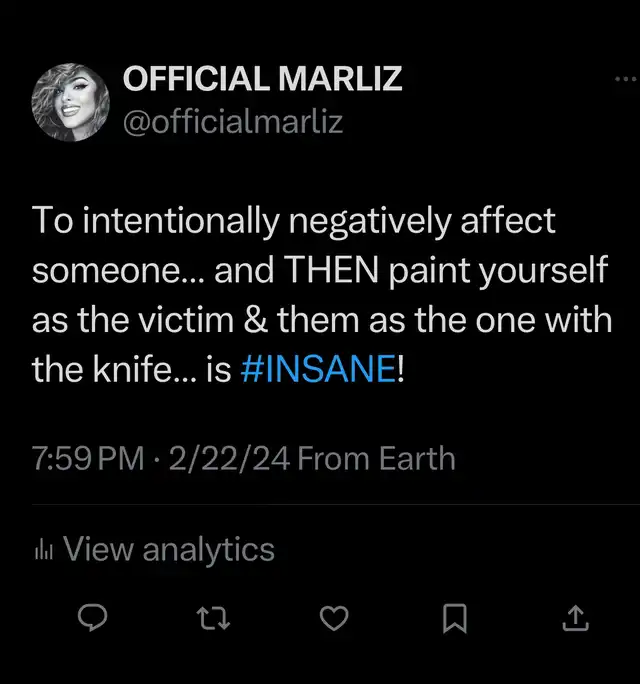Open the #INSANE hashtag
Image resolution: width=640 pixels, height=684 pixels.
pyautogui.click(x=318, y=371)
